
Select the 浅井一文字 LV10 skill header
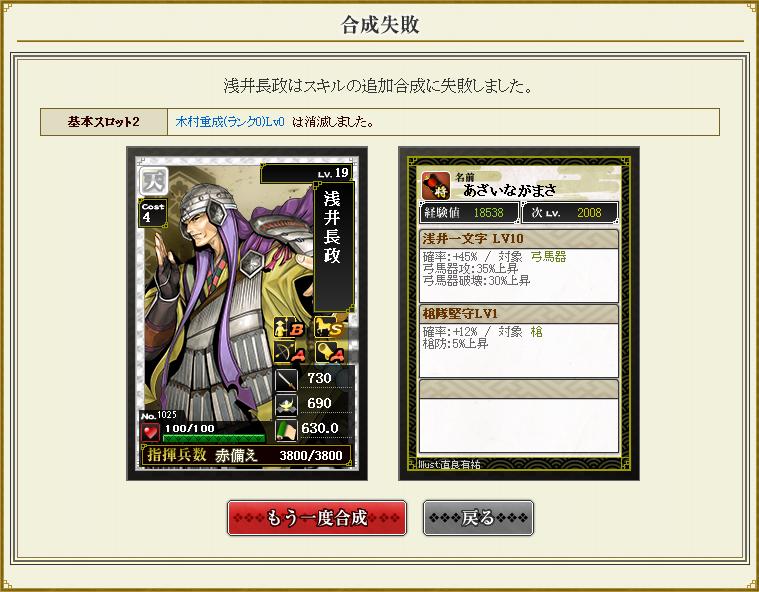tap(518, 238)
